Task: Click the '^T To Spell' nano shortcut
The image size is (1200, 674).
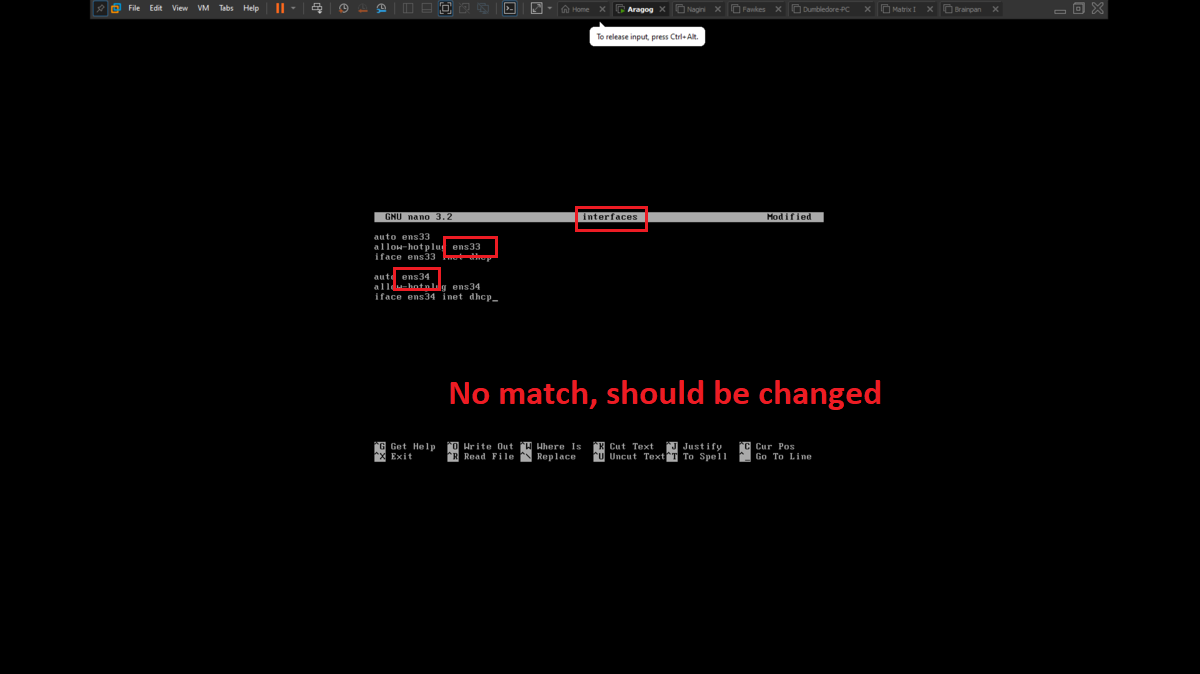Action: pyautogui.click(x=697, y=457)
